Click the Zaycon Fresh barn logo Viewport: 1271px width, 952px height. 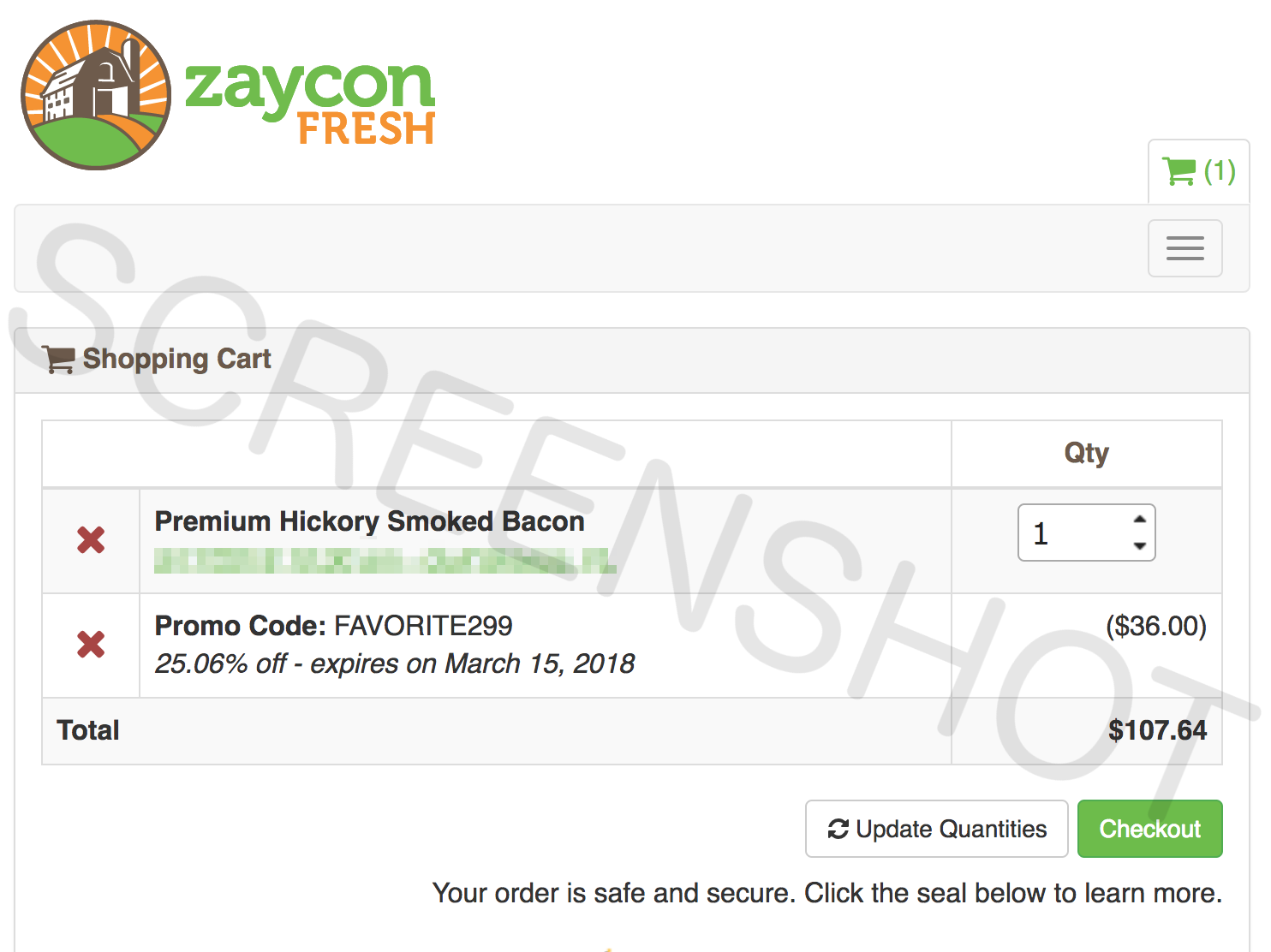coord(96,95)
